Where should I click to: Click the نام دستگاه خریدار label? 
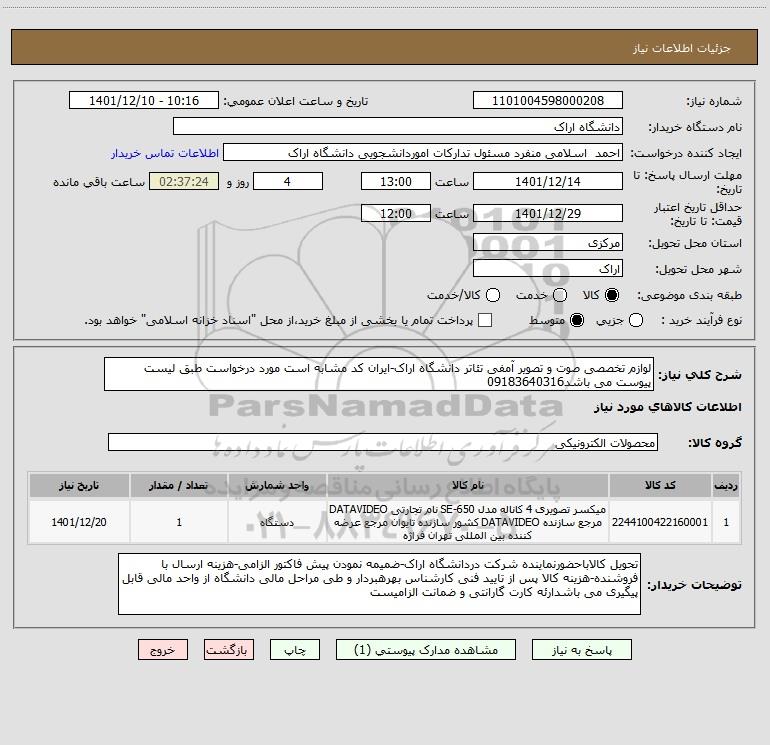point(695,128)
